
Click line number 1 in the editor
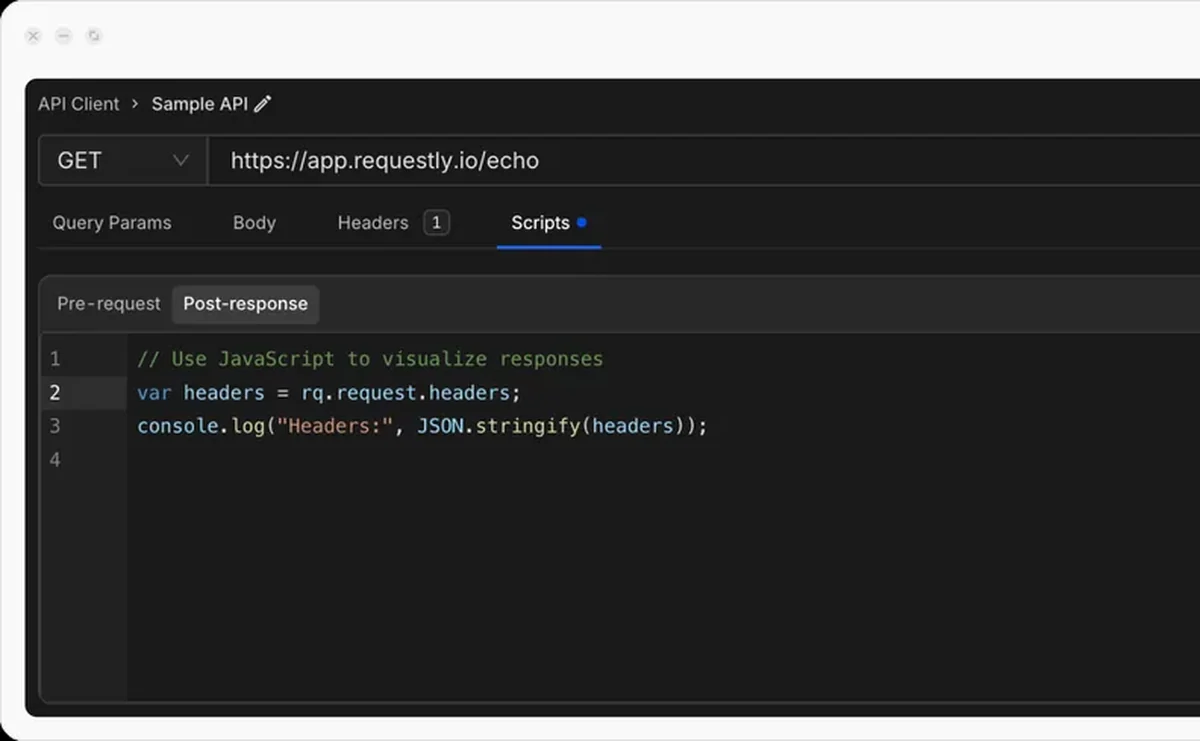click(x=55, y=358)
